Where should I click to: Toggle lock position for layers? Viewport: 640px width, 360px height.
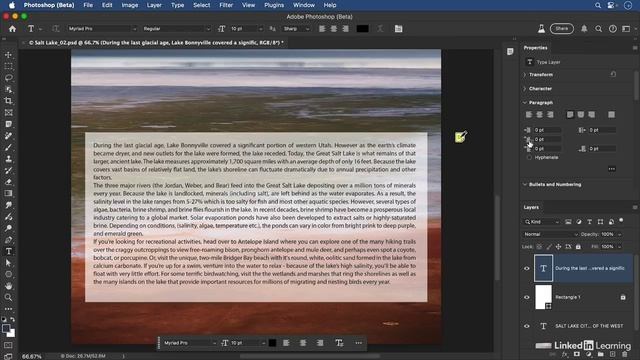click(558, 247)
